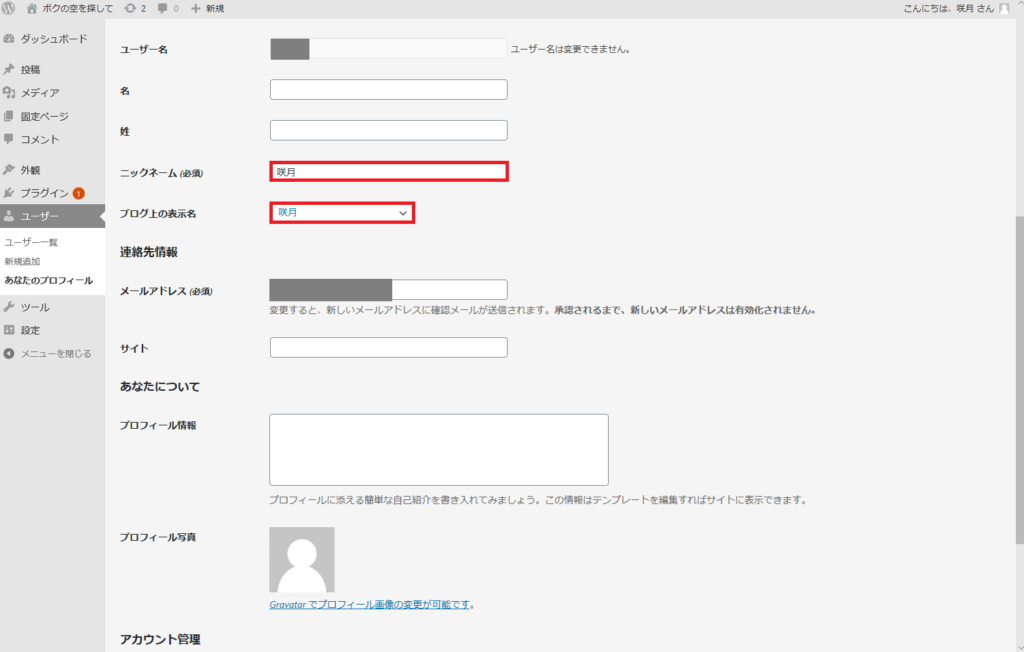Click the site name ボクの空を探して

click(78, 8)
